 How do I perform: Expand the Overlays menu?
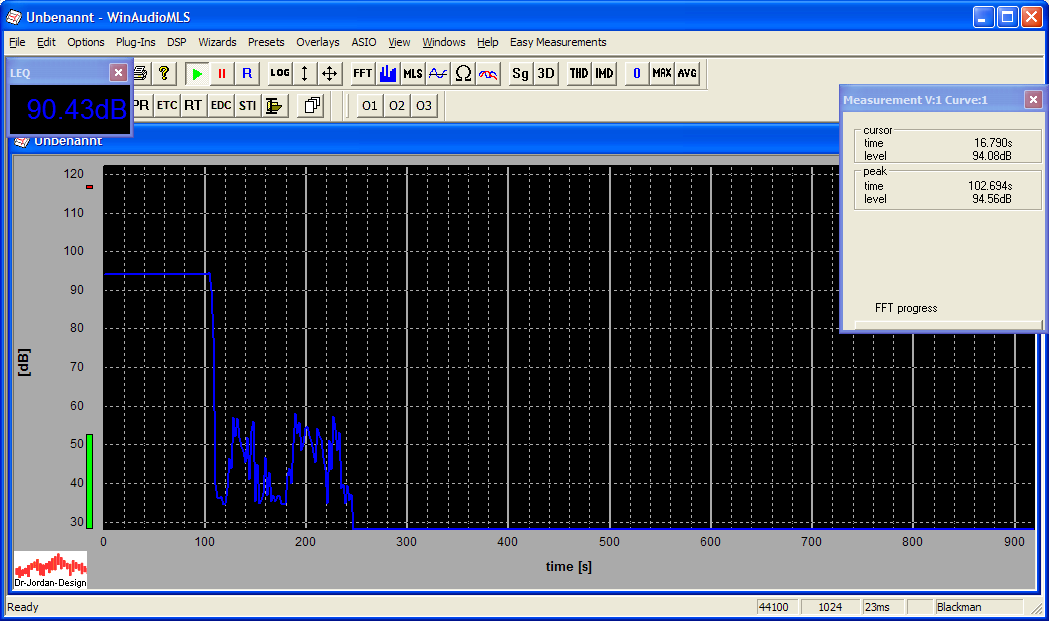coord(318,42)
